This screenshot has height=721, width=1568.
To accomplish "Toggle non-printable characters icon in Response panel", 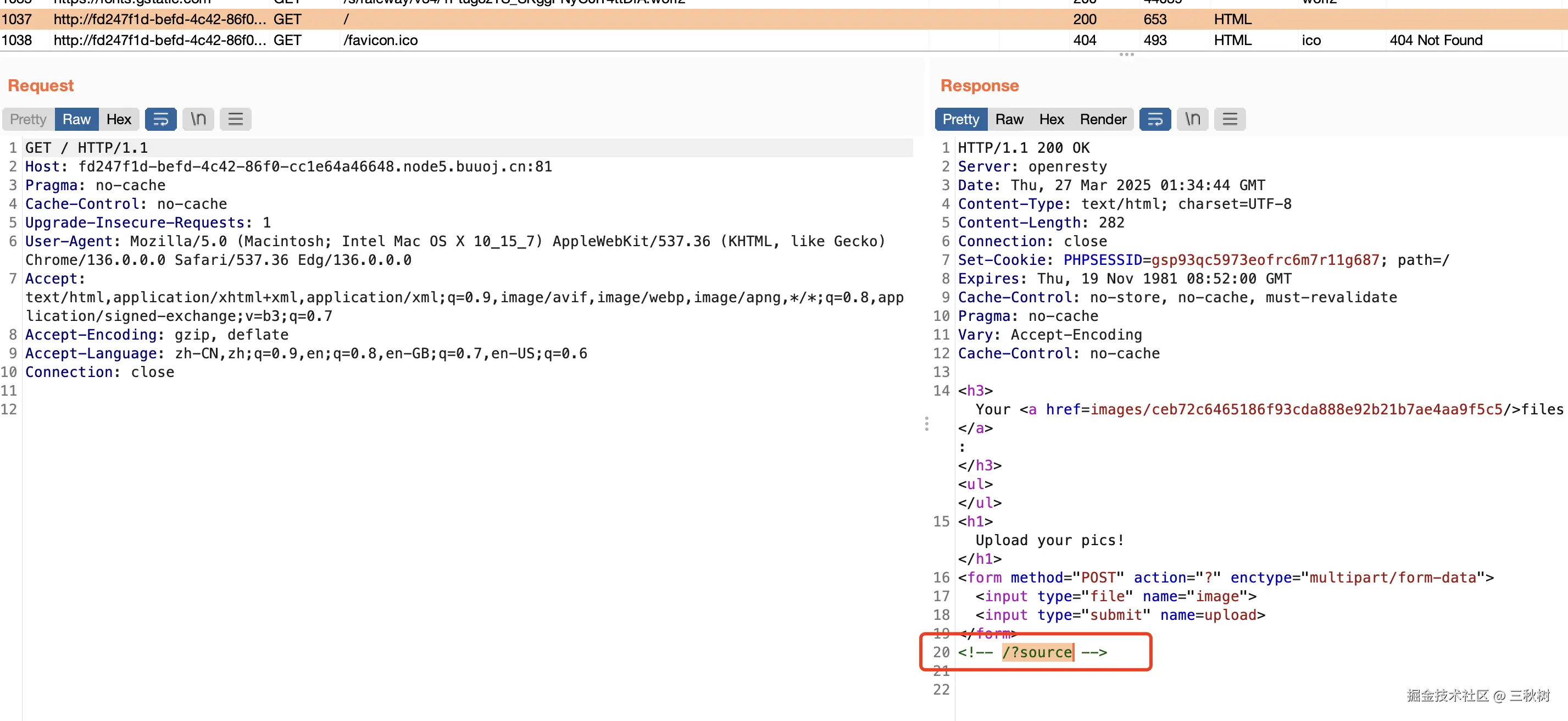I will [x=1192, y=119].
